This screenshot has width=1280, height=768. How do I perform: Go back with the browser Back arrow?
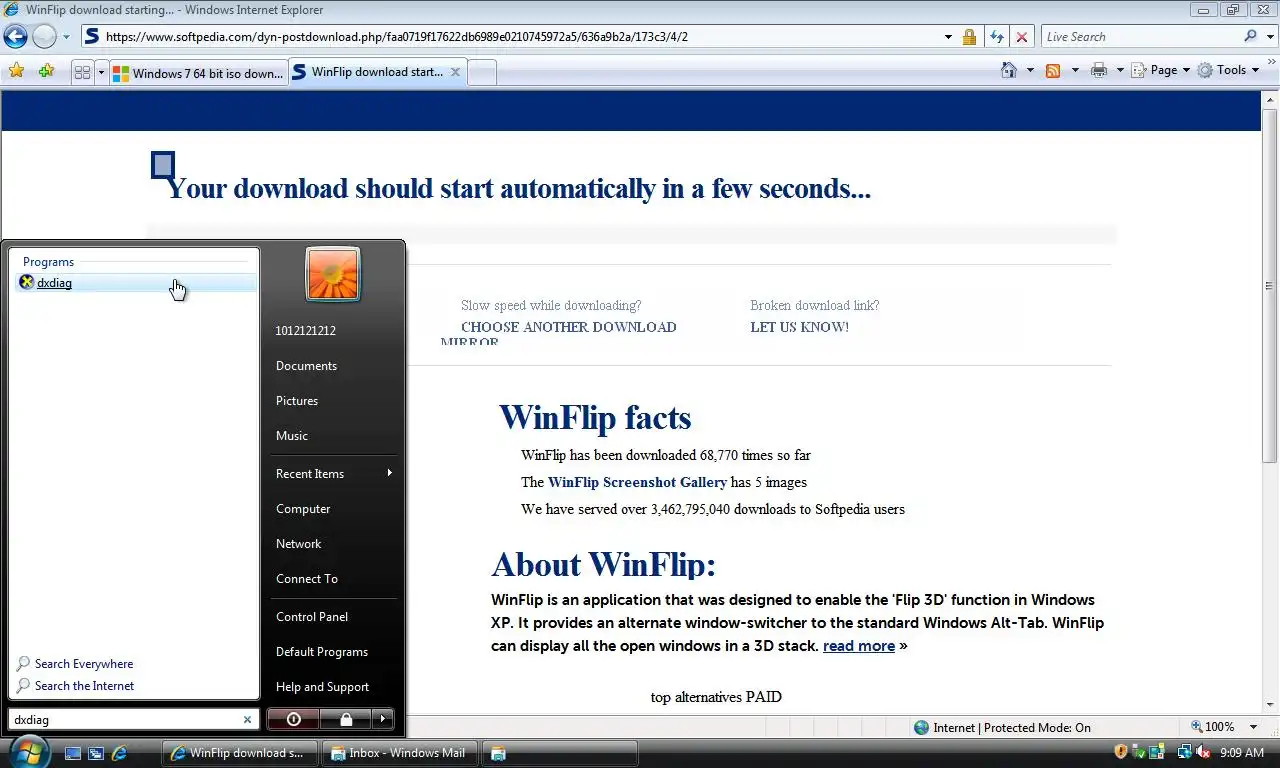[15, 37]
